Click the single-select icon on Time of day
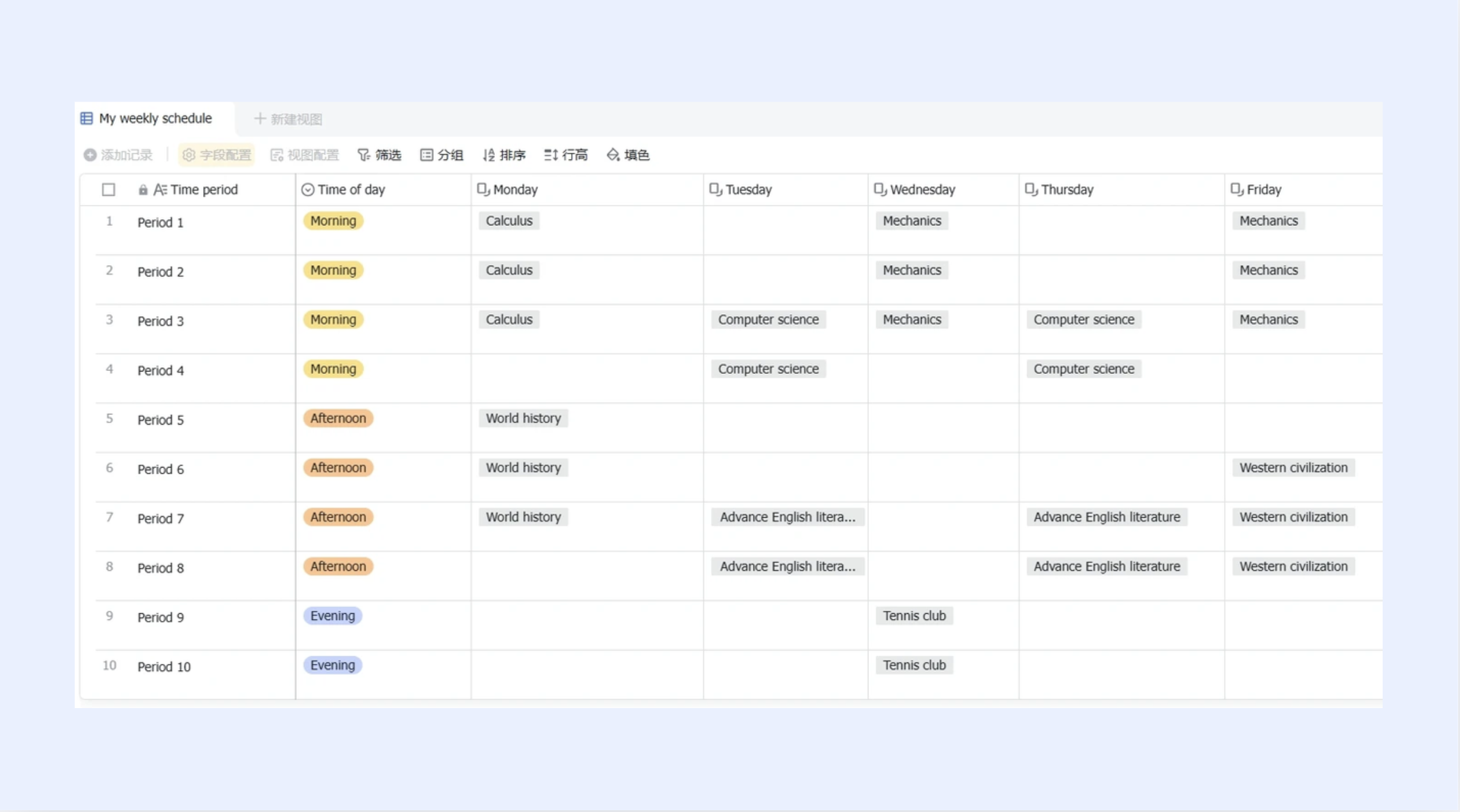The height and width of the screenshot is (812, 1460). coord(308,190)
